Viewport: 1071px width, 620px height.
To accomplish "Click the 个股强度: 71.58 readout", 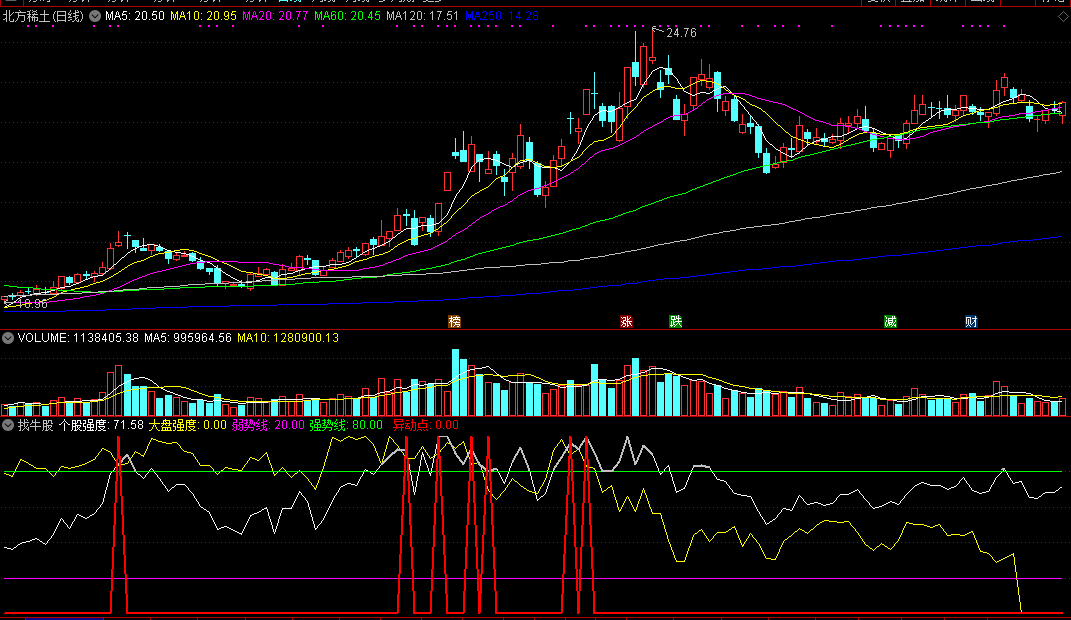I will coord(101,425).
